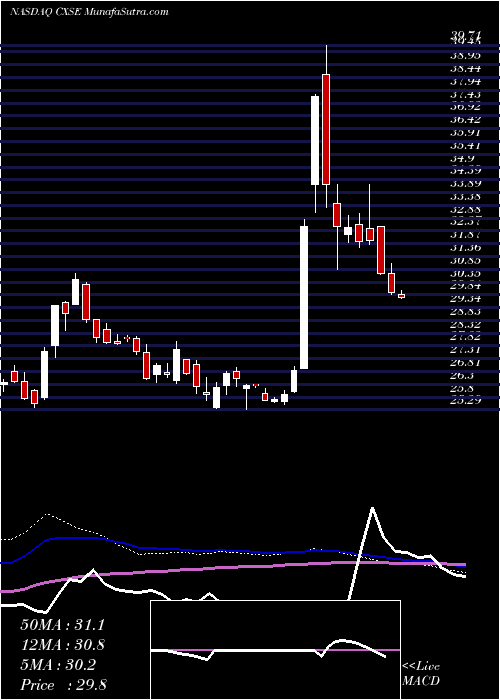Click the 5MA : 30.2 label
This screenshot has width=500, height=700.
[x=58, y=665]
